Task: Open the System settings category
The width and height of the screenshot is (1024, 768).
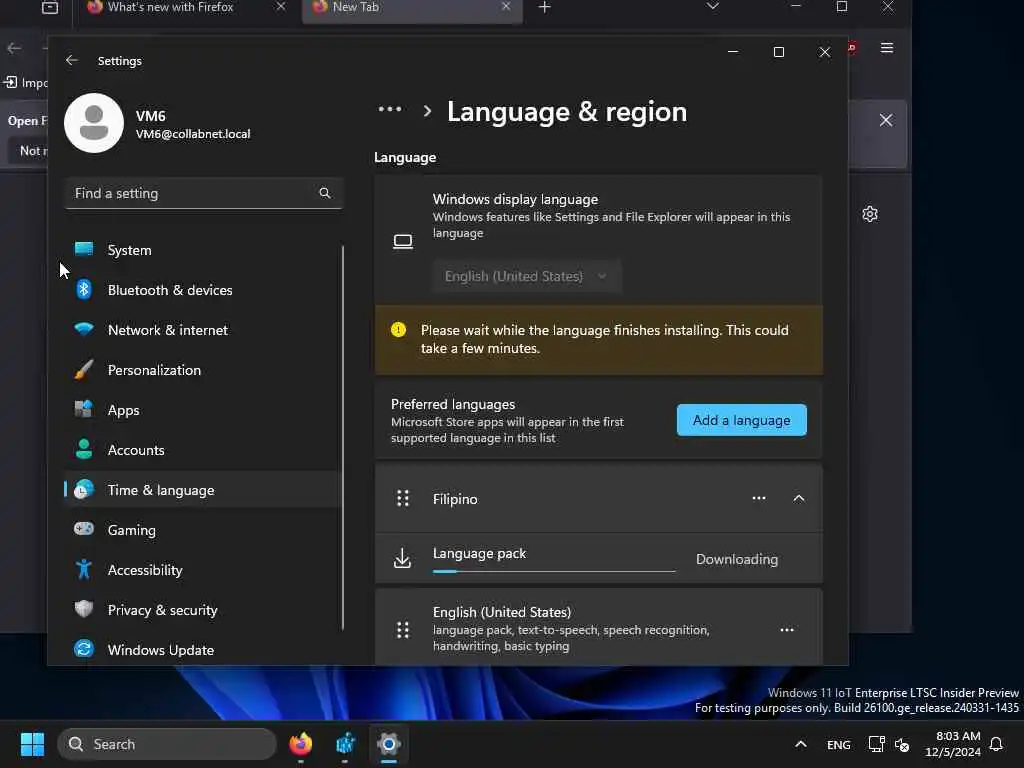Action: [203, 250]
